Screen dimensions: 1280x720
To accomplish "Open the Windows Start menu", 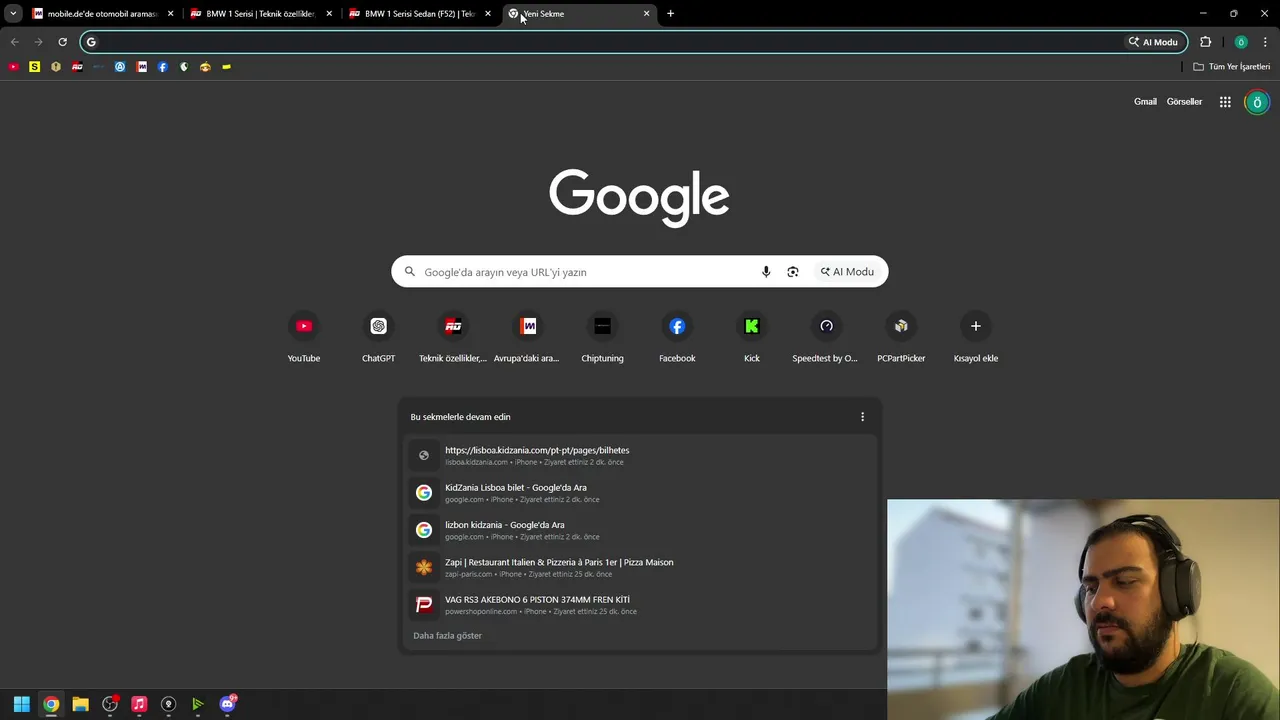I will pyautogui.click(x=21, y=704).
